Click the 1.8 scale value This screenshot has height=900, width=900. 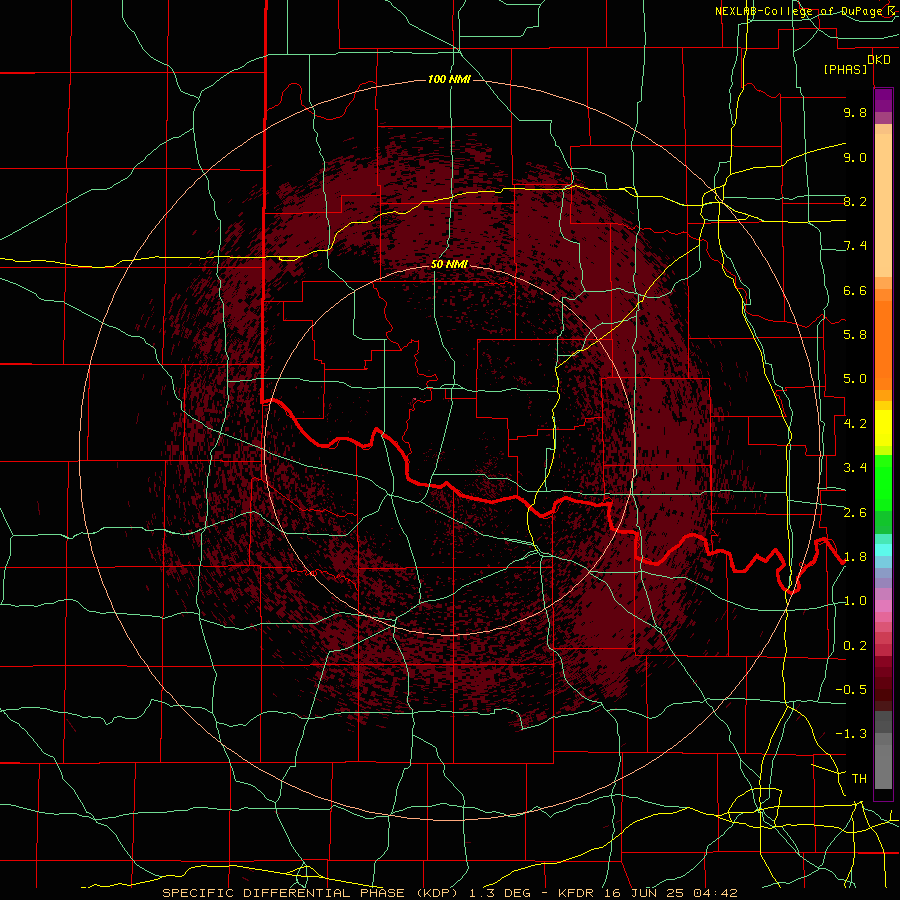(855, 557)
